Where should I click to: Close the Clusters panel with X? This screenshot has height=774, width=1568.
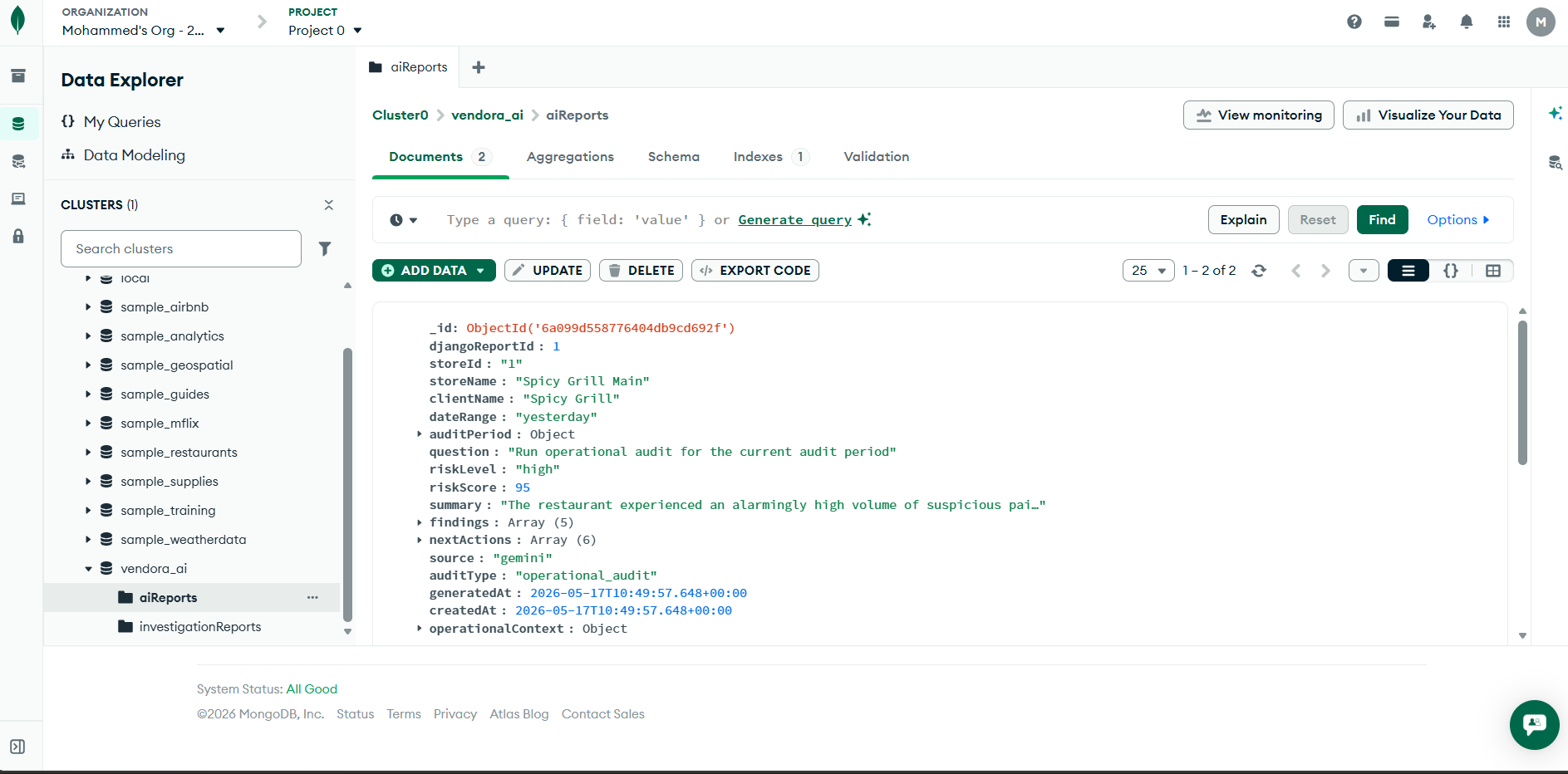329,205
